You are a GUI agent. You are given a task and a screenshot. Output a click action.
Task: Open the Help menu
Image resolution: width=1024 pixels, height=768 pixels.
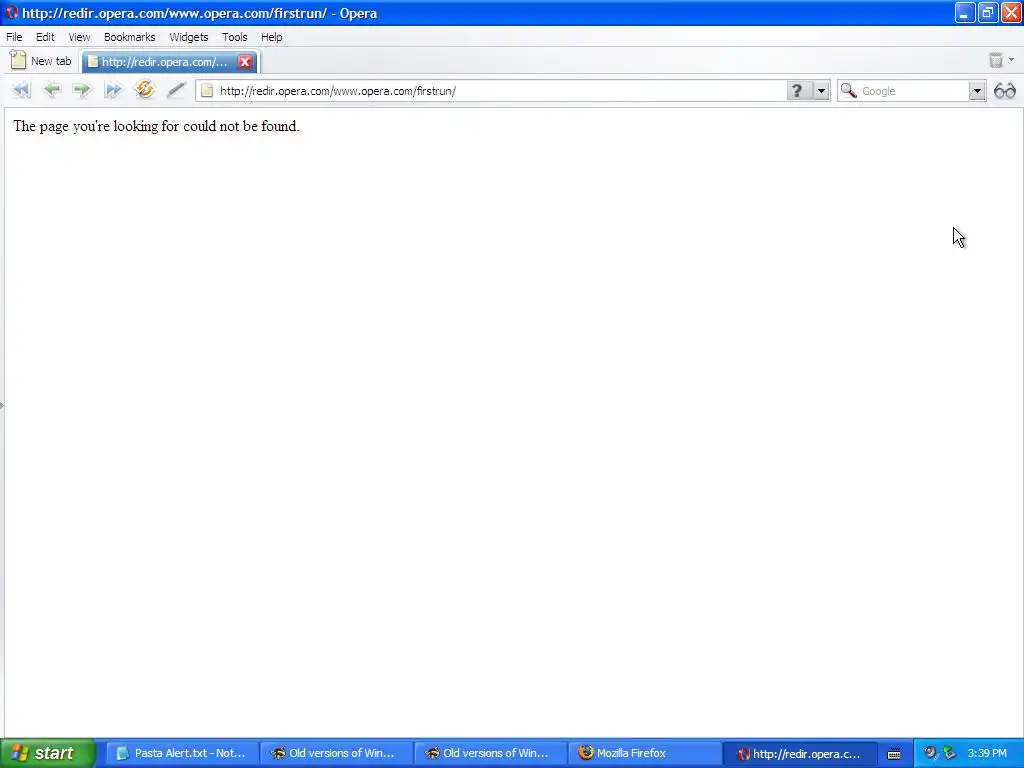[272, 37]
